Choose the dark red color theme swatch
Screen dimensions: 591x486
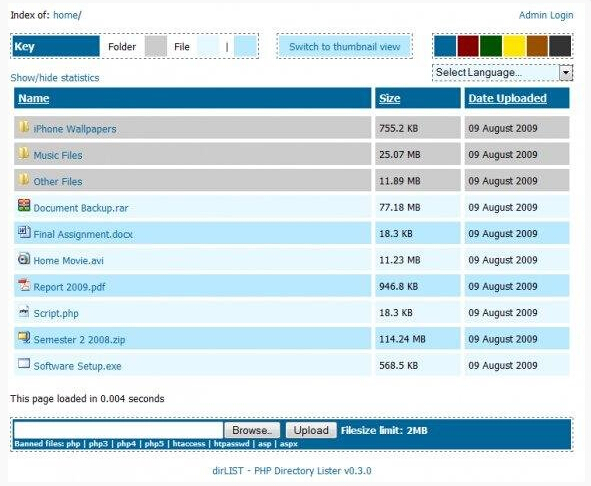tap(468, 46)
